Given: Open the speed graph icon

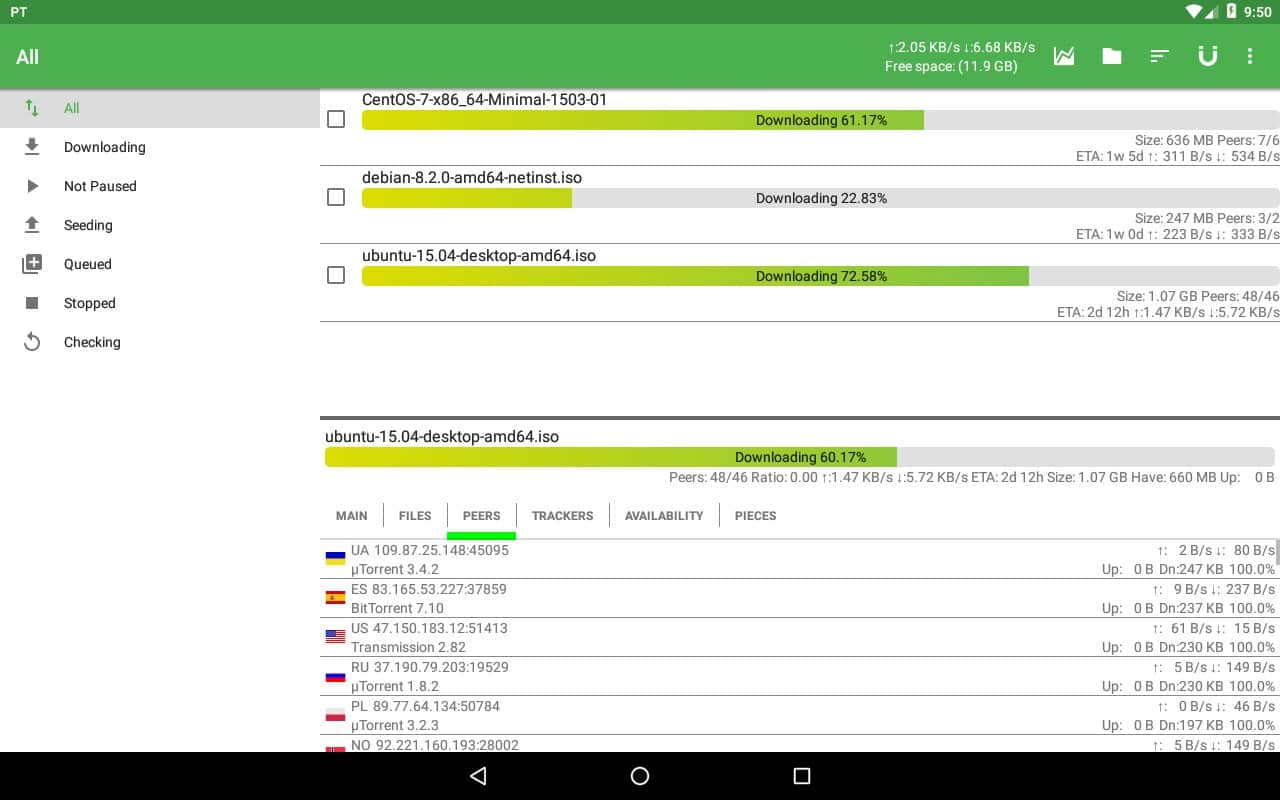Looking at the screenshot, I should click(x=1064, y=57).
